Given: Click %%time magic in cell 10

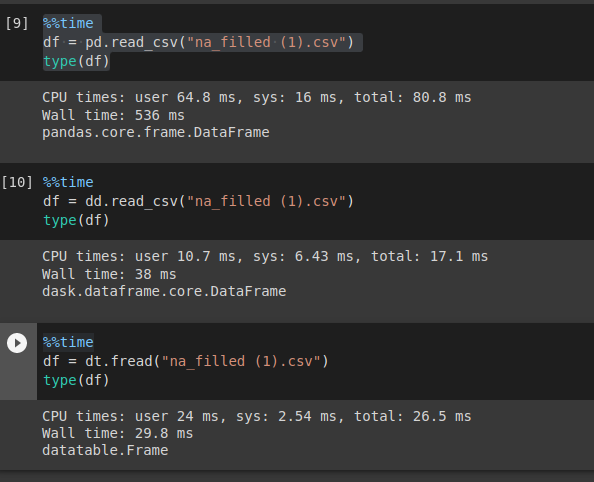Looking at the screenshot, I should point(68,182).
